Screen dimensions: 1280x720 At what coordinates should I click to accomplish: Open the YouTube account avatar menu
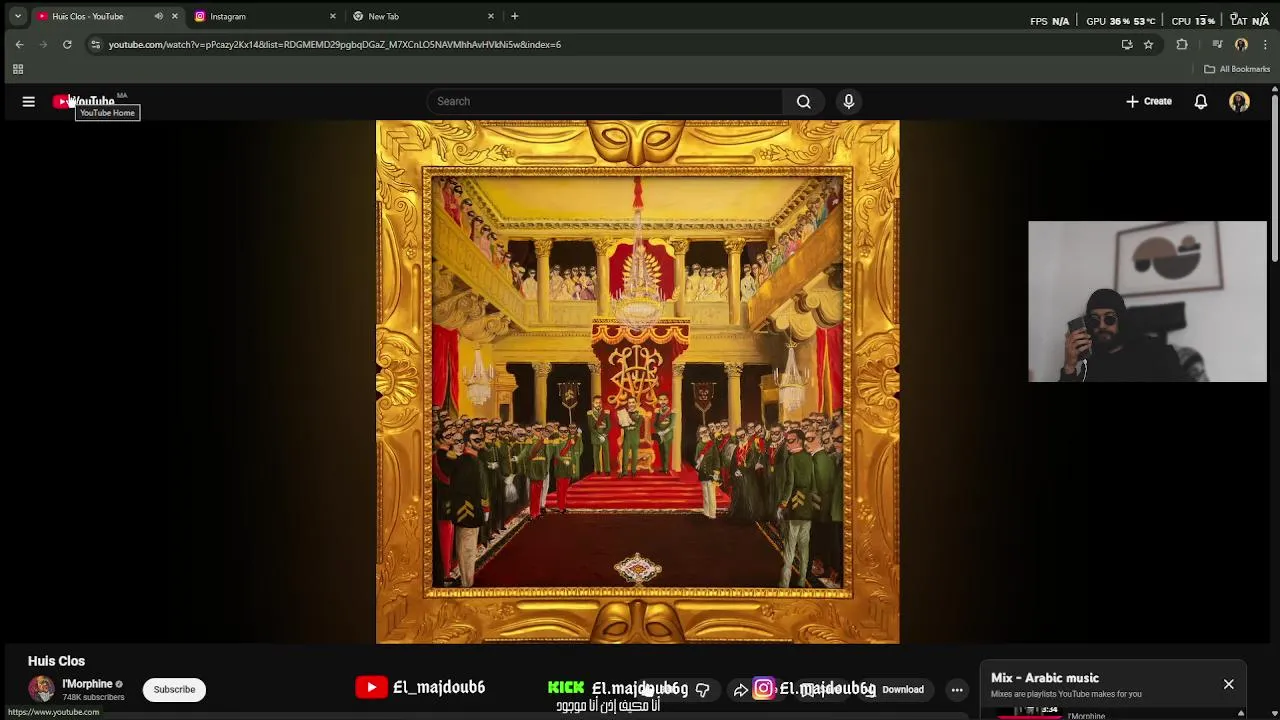point(1239,101)
